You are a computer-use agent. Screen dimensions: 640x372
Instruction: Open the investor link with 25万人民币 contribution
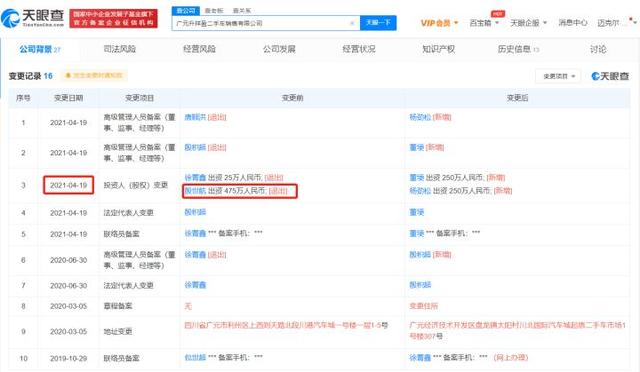pos(195,178)
